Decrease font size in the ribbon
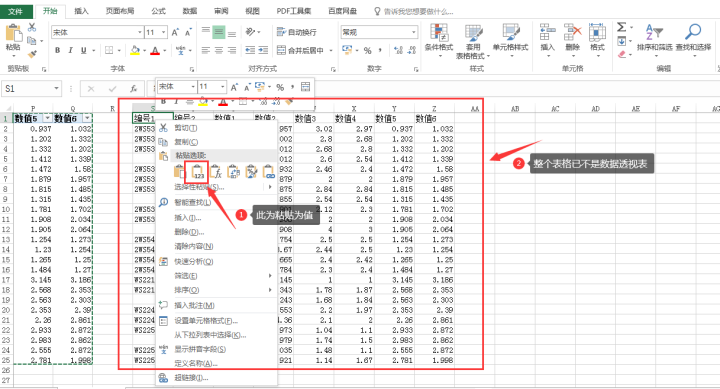The height and width of the screenshot is (389, 720). 188,32
